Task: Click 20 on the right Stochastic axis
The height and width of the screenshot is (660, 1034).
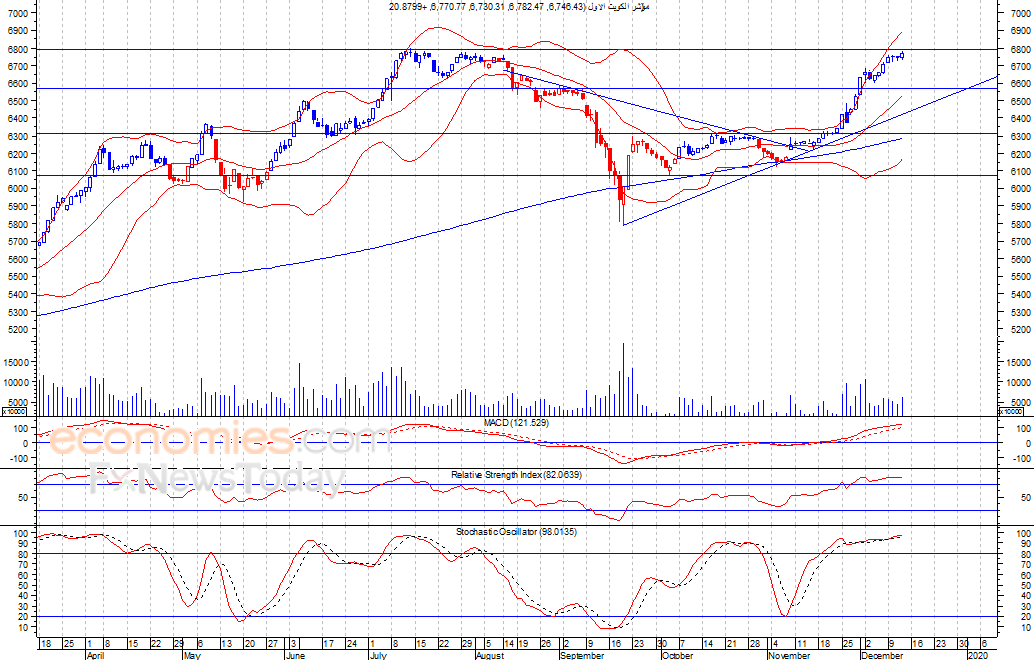Action: pos(1025,617)
